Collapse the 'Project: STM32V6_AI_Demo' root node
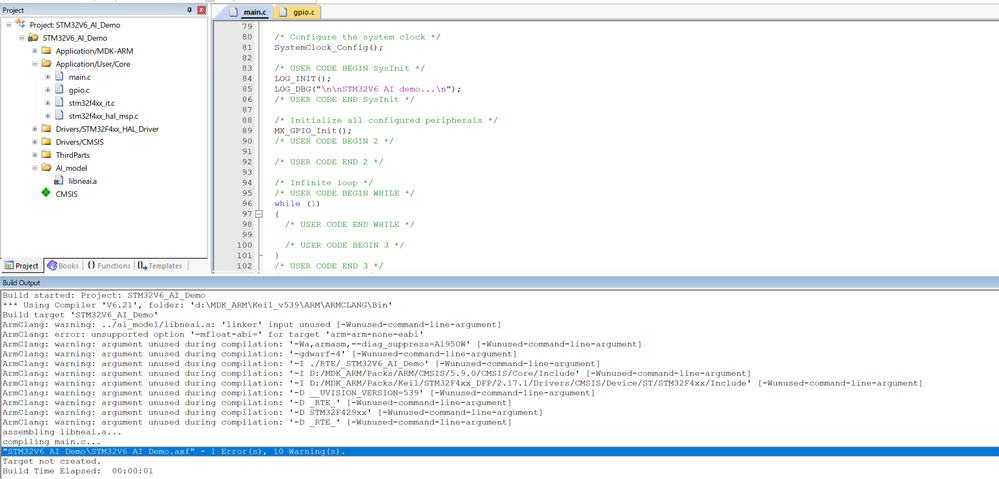This screenshot has width=999, height=479. pyautogui.click(x=8, y=25)
